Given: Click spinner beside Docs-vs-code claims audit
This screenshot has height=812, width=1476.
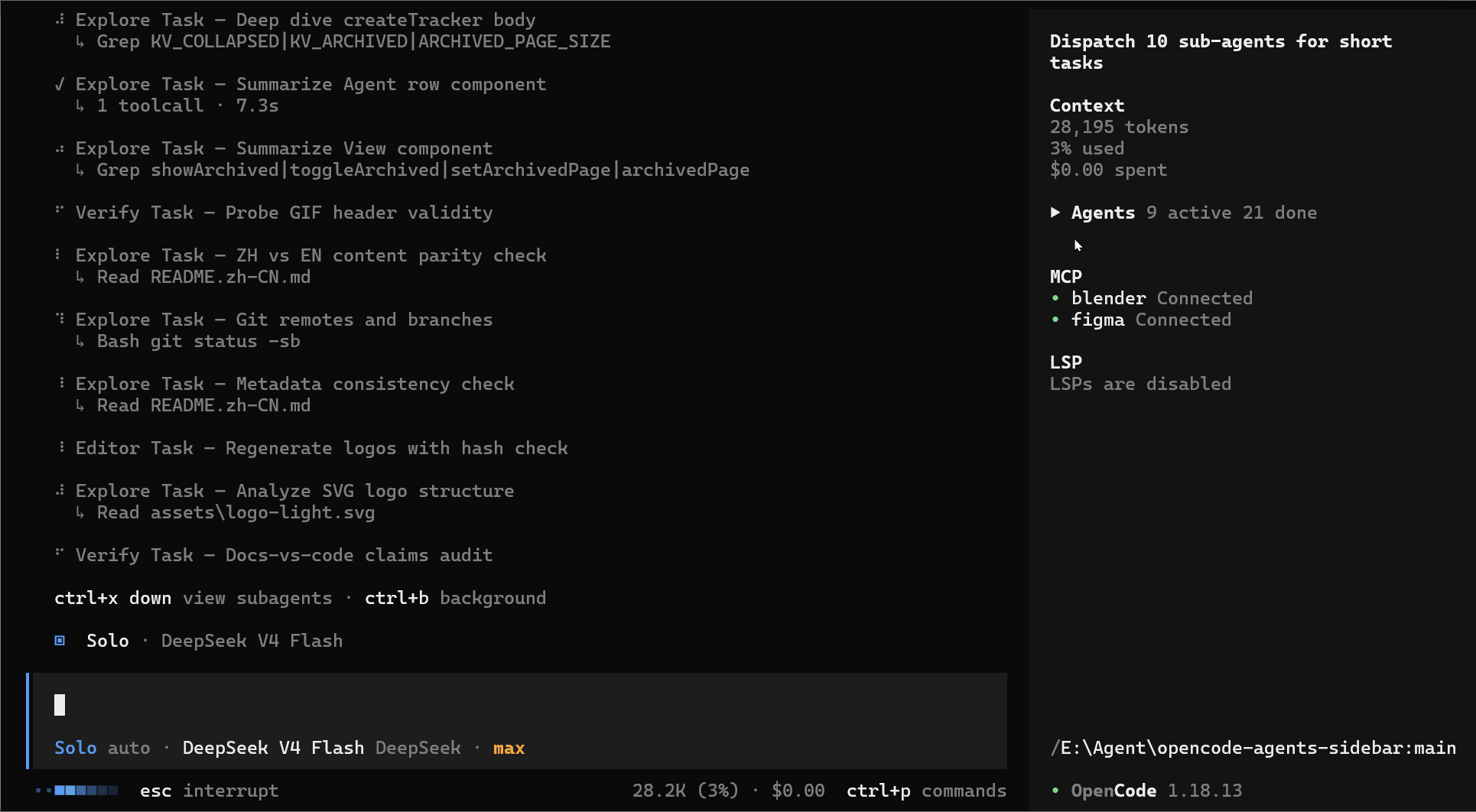Looking at the screenshot, I should 60,552.
